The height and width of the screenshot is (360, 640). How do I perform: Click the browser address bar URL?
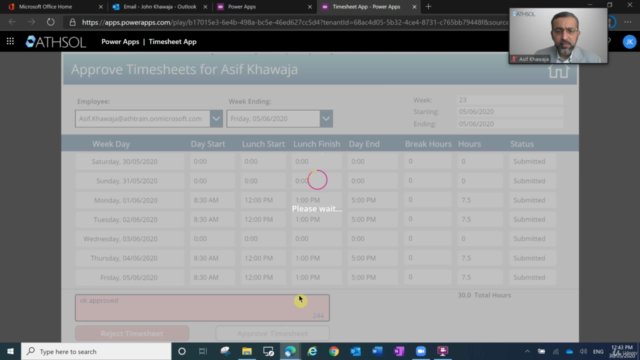click(295, 22)
